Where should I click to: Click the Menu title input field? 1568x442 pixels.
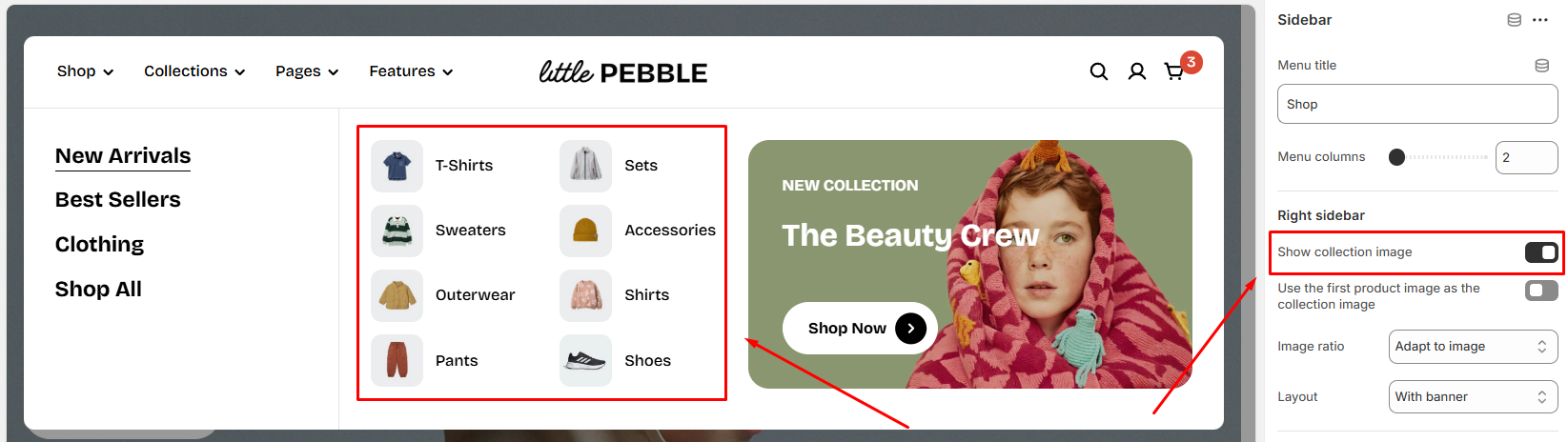click(1416, 105)
